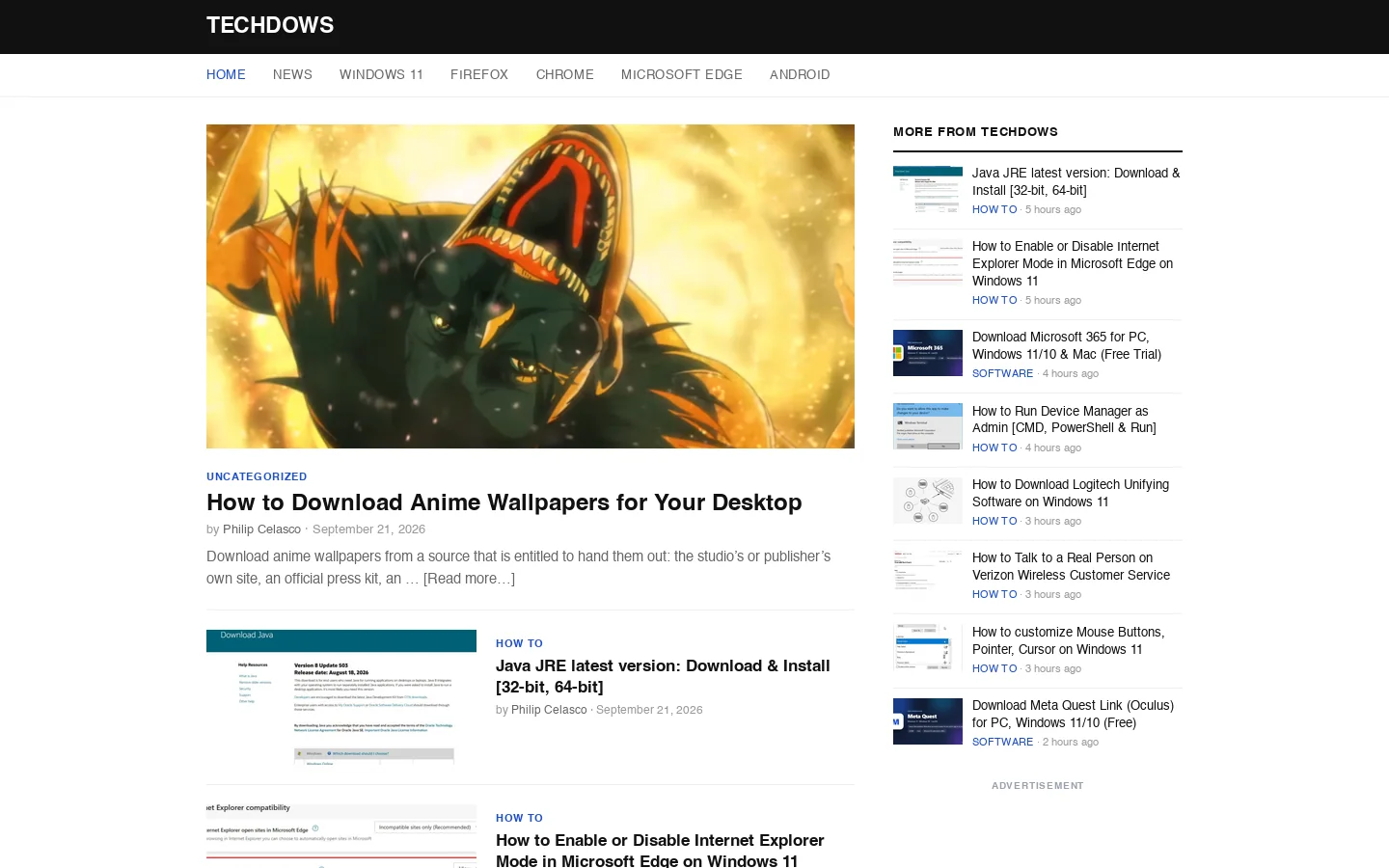Click HOW TO label above Java JRE headline

519,643
